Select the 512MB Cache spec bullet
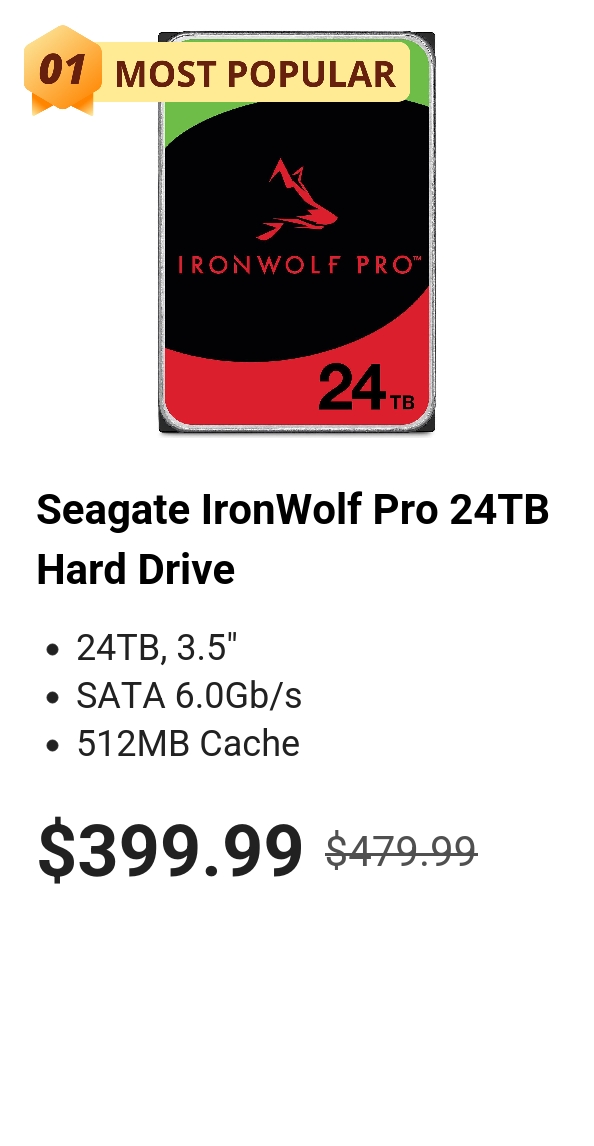This screenshot has width=594, height=1146. tap(189, 744)
